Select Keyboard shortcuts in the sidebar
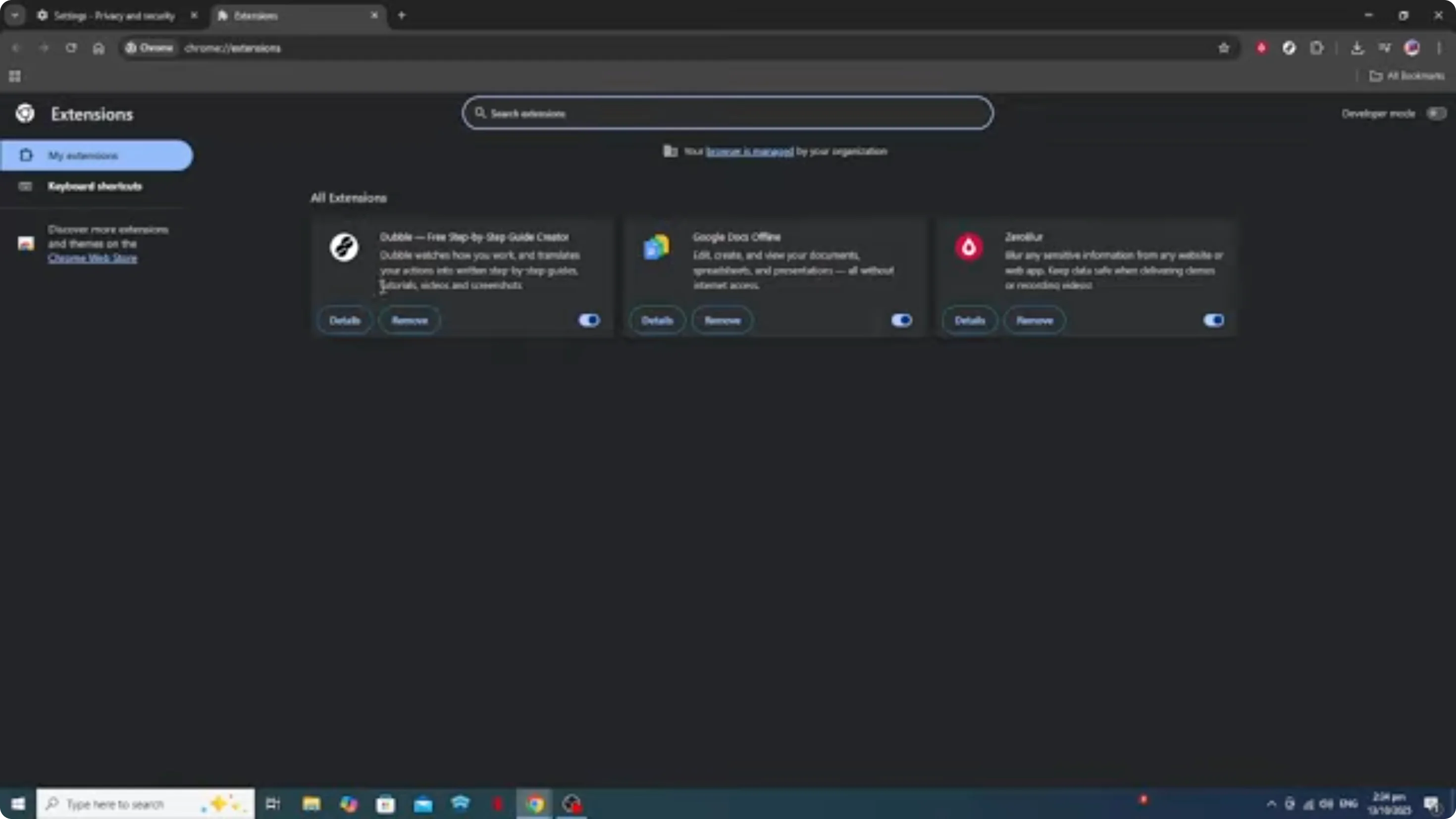1456x819 pixels. pyautogui.click(x=95, y=186)
